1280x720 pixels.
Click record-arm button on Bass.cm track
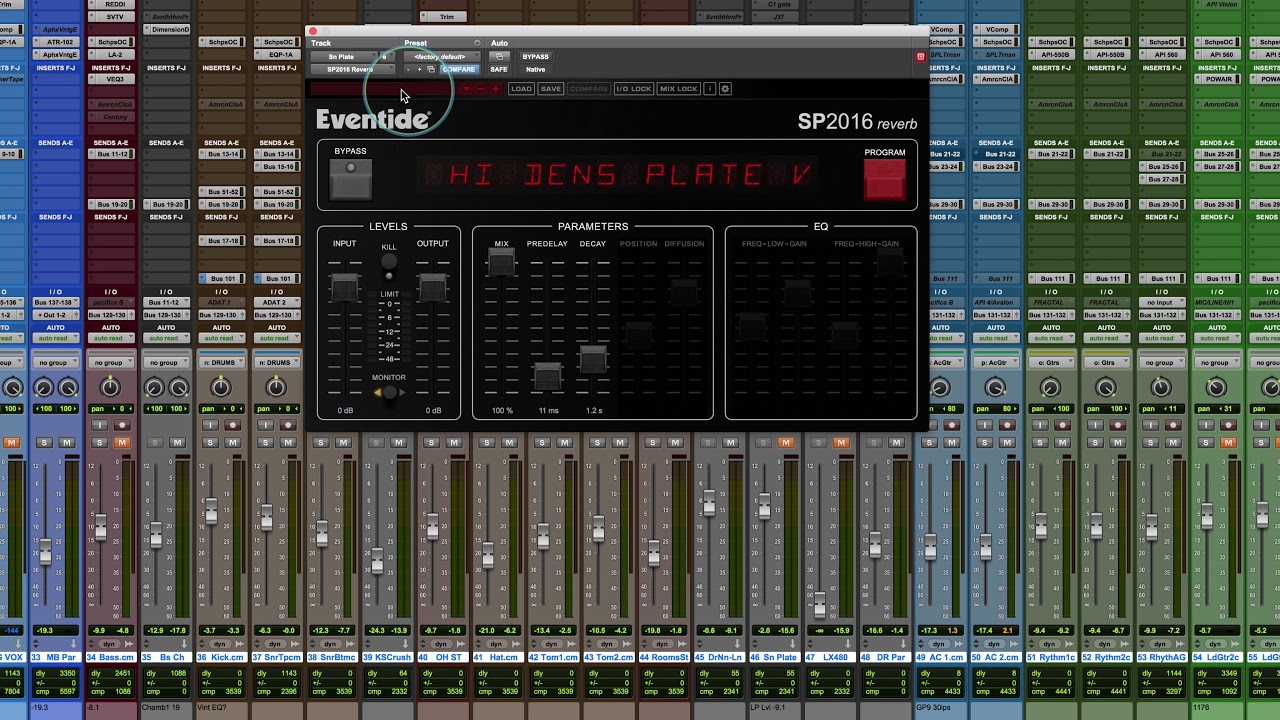tap(124, 425)
